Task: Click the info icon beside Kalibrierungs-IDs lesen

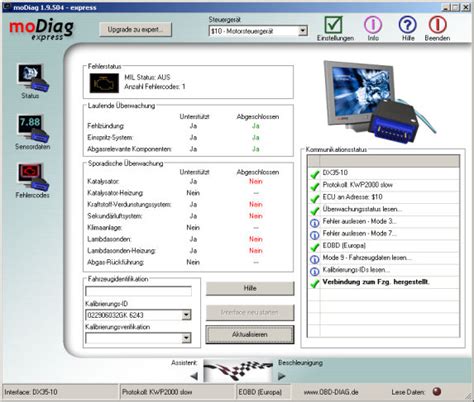Action: pyautogui.click(x=315, y=271)
